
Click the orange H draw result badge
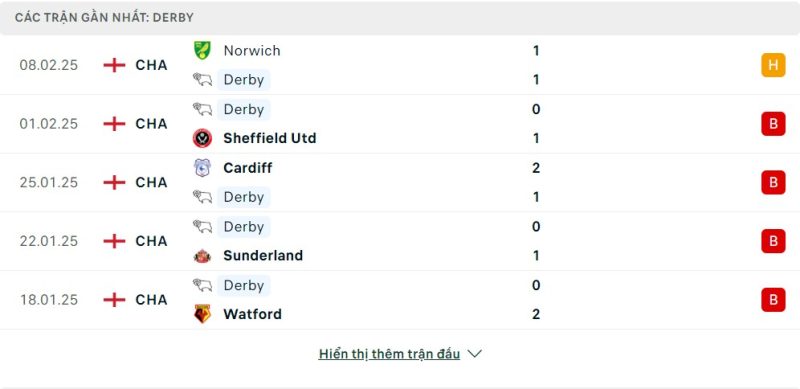pyautogui.click(x=773, y=65)
